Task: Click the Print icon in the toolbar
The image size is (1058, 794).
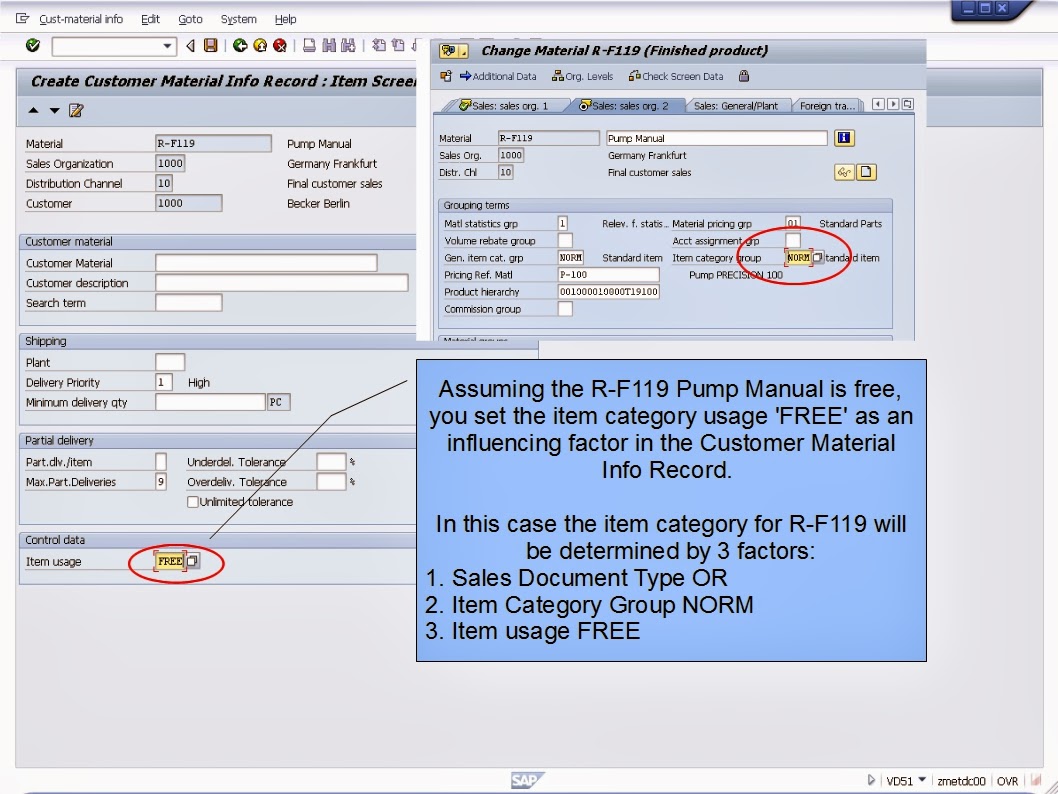Action: tap(311, 46)
